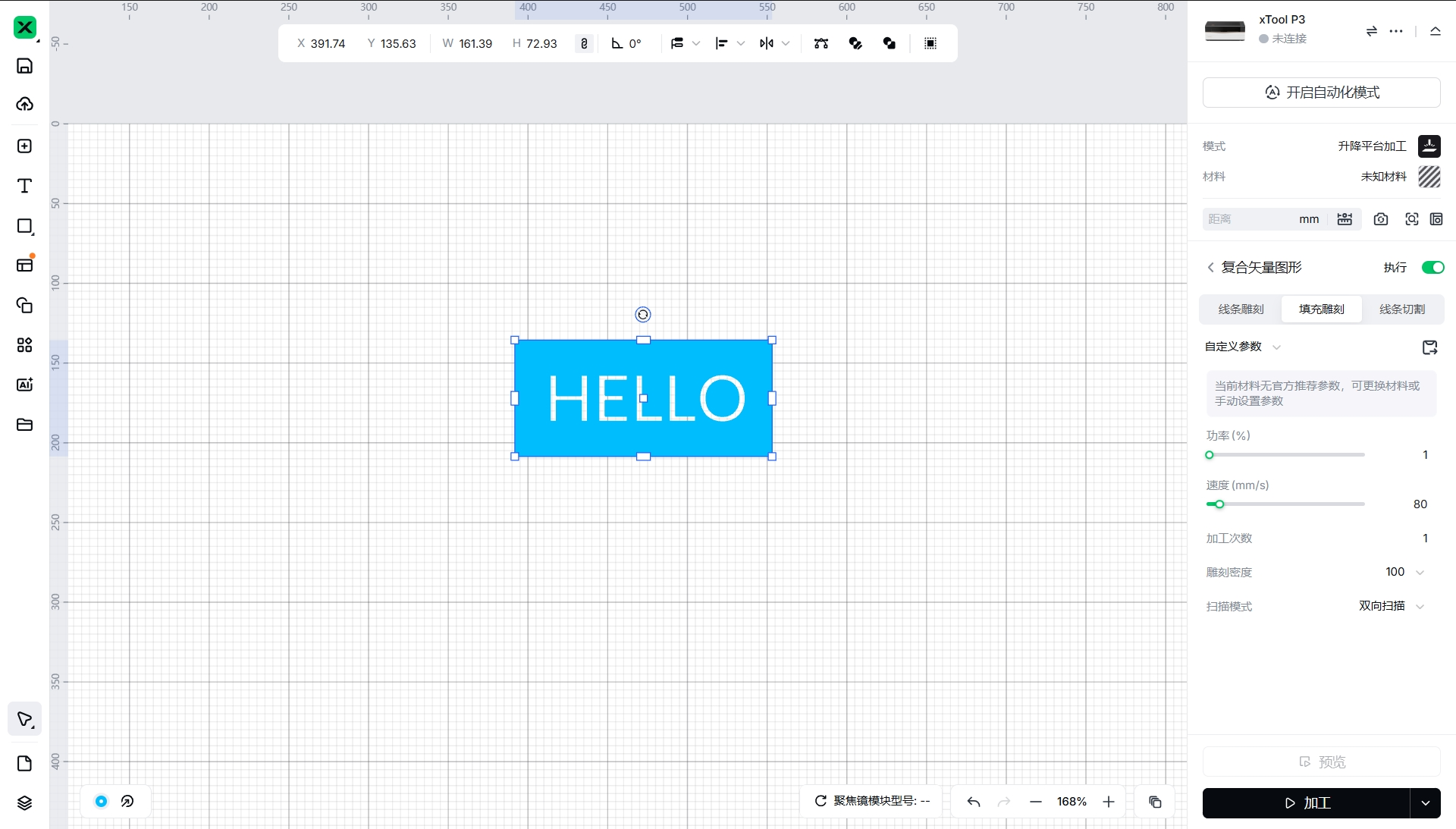Toggle the aspect ratio lock
Screen dimensions: 1456x829
(x=584, y=43)
